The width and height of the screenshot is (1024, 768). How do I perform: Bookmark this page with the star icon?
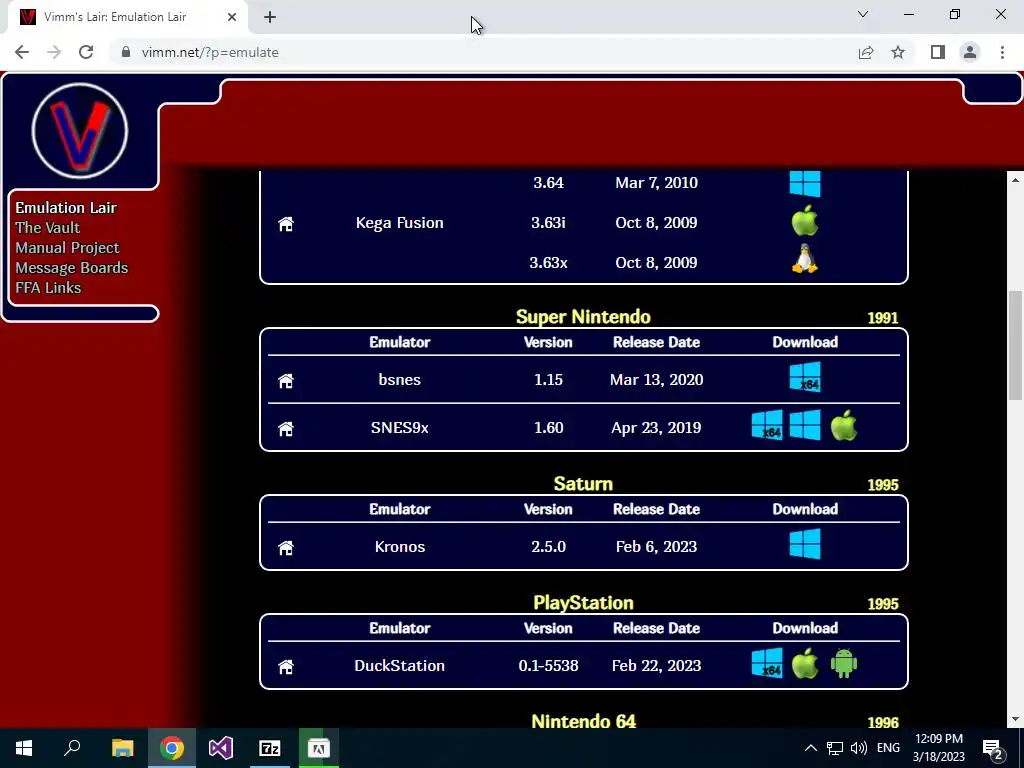click(x=898, y=52)
